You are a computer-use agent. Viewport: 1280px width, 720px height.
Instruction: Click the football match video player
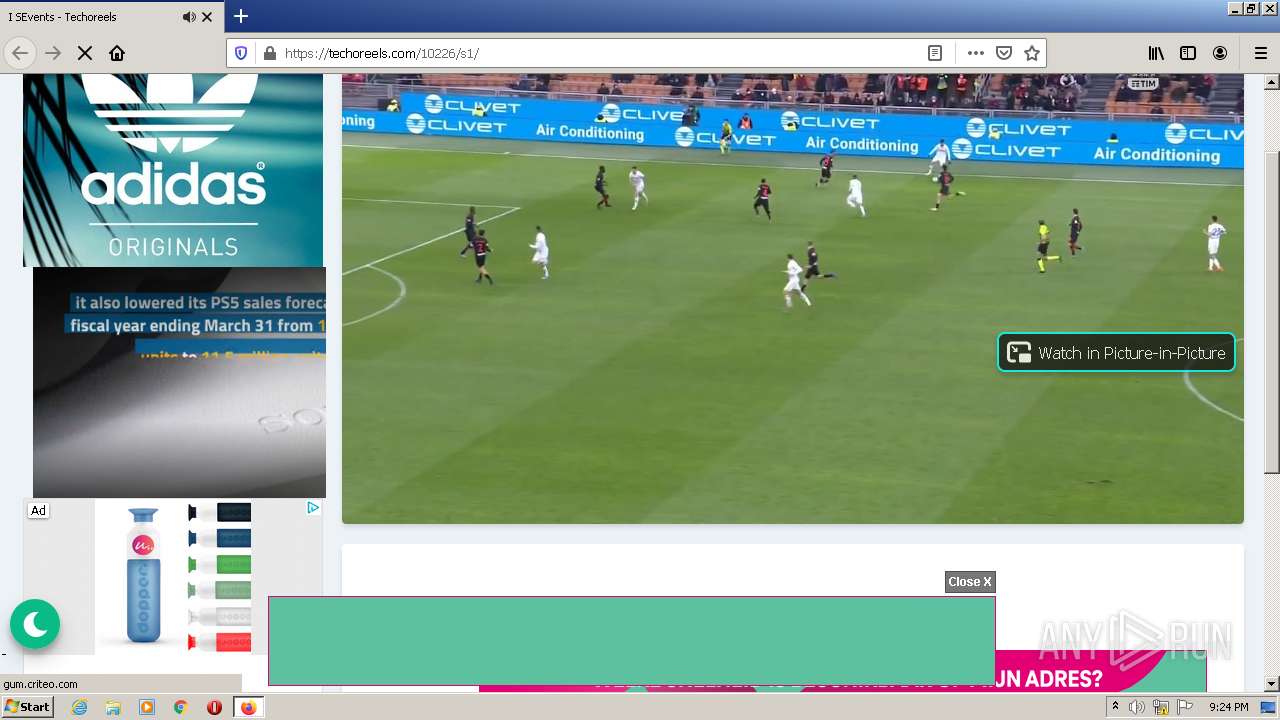coord(793,298)
